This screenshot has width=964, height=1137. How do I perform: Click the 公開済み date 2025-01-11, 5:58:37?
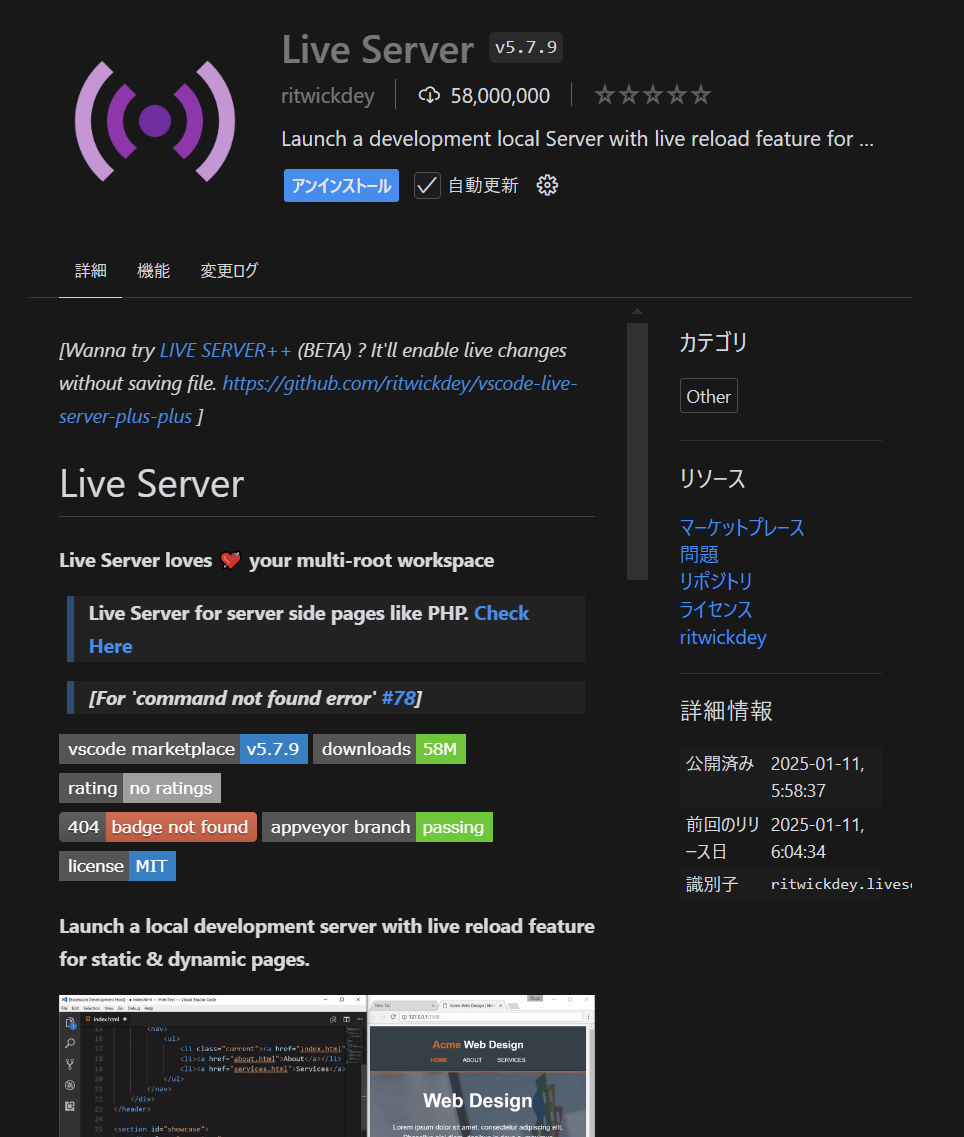[x=817, y=777]
